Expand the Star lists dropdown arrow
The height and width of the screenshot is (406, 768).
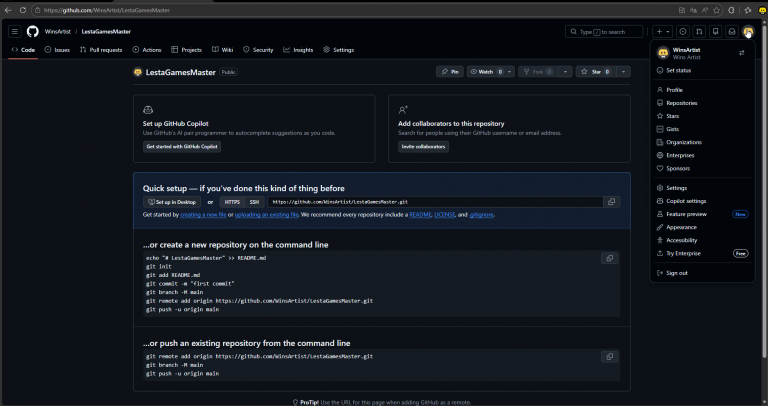click(623, 72)
